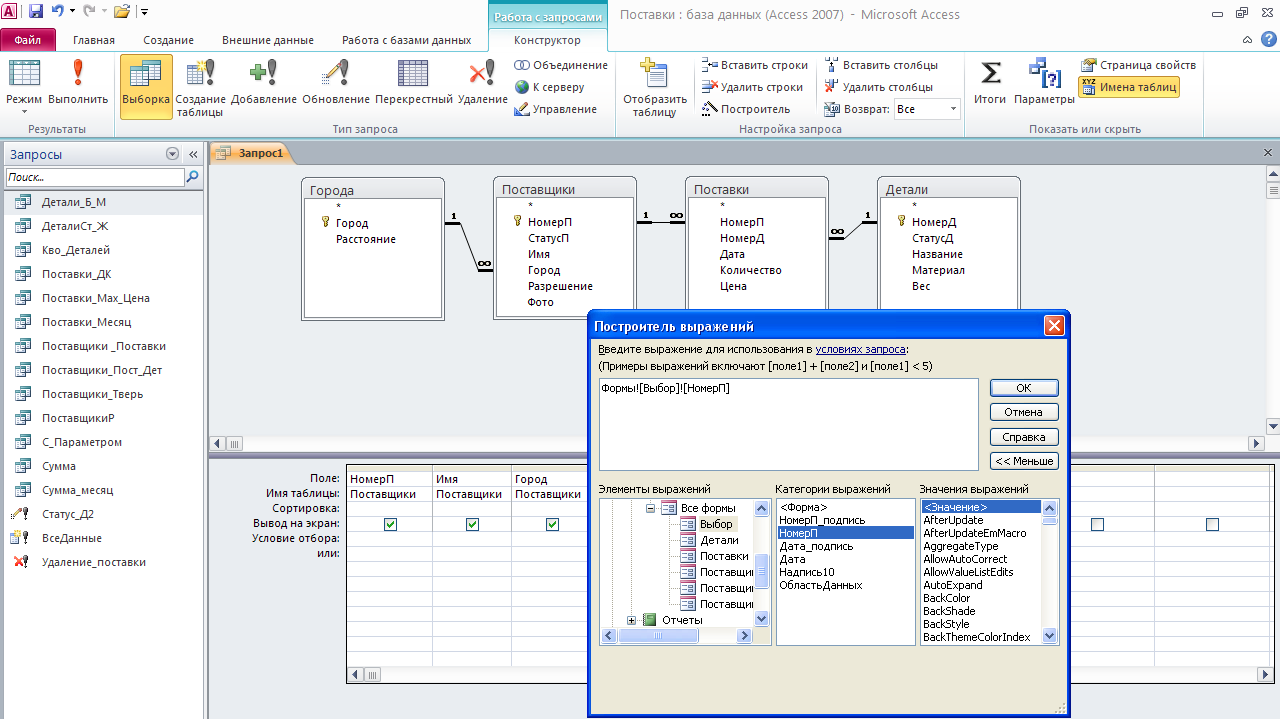The width and height of the screenshot is (1280, 719).
Task: Open Возврат combo box dropdown
Action: point(952,109)
